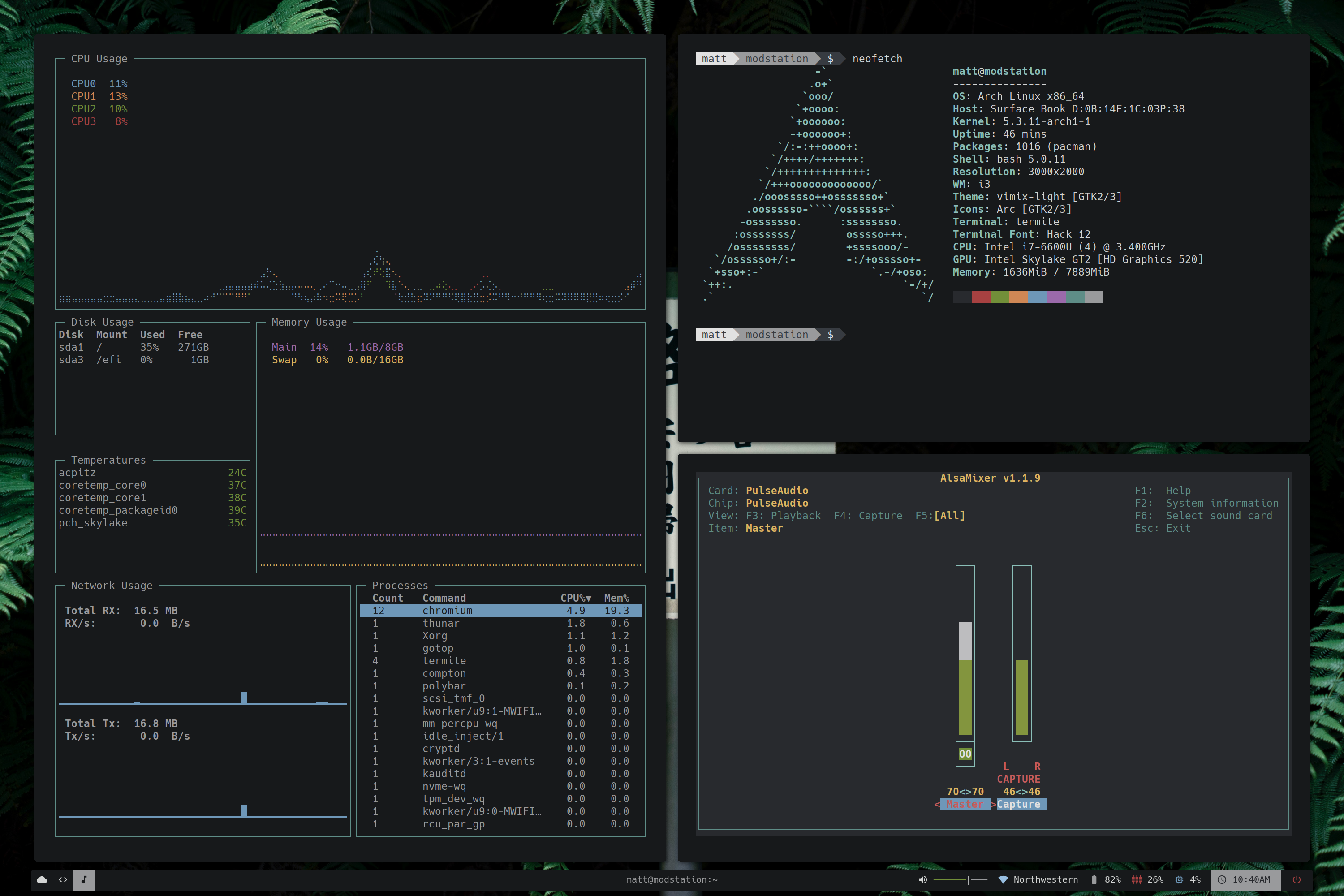Click the battery icon showing 82%
1344x896 pixels.
1094,880
